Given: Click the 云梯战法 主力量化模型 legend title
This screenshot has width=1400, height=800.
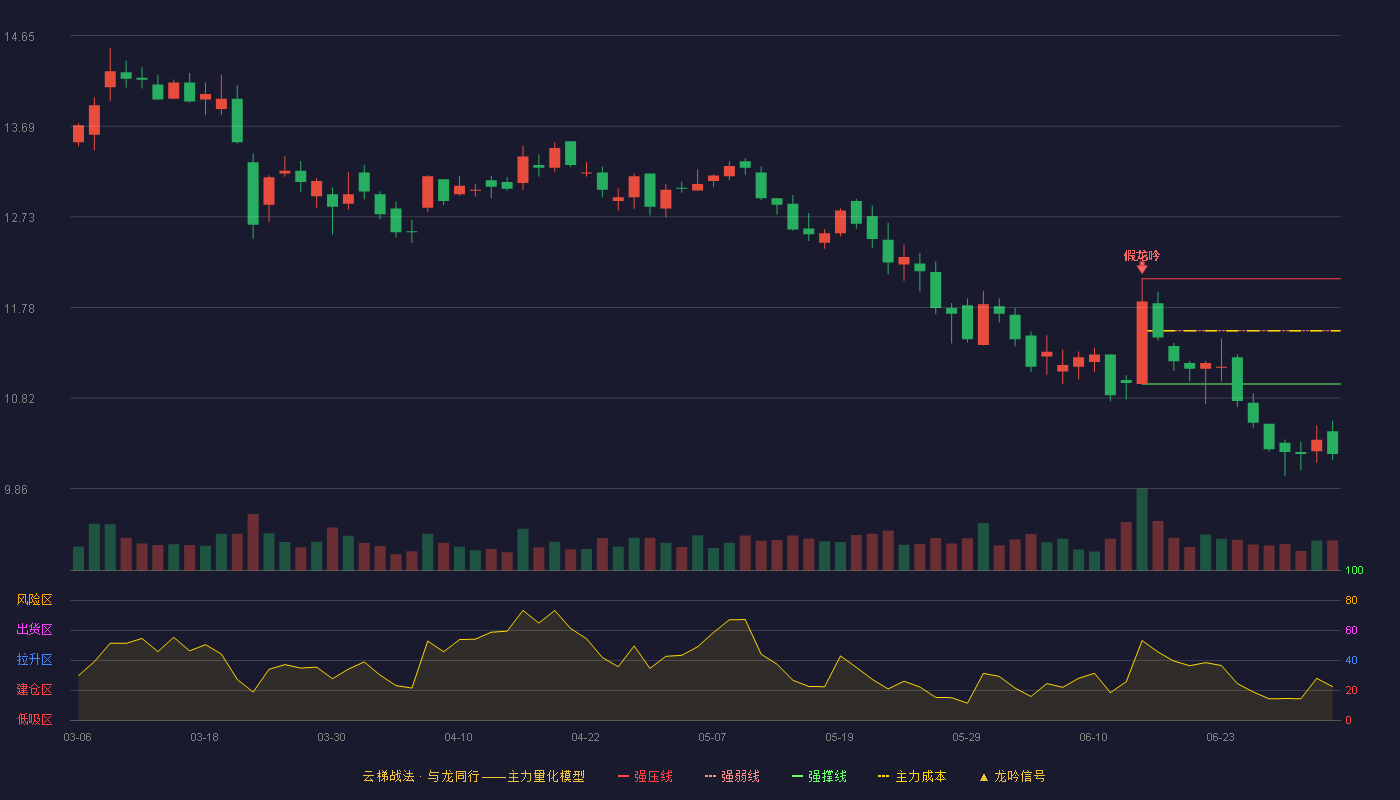Looking at the screenshot, I should 473,776.
